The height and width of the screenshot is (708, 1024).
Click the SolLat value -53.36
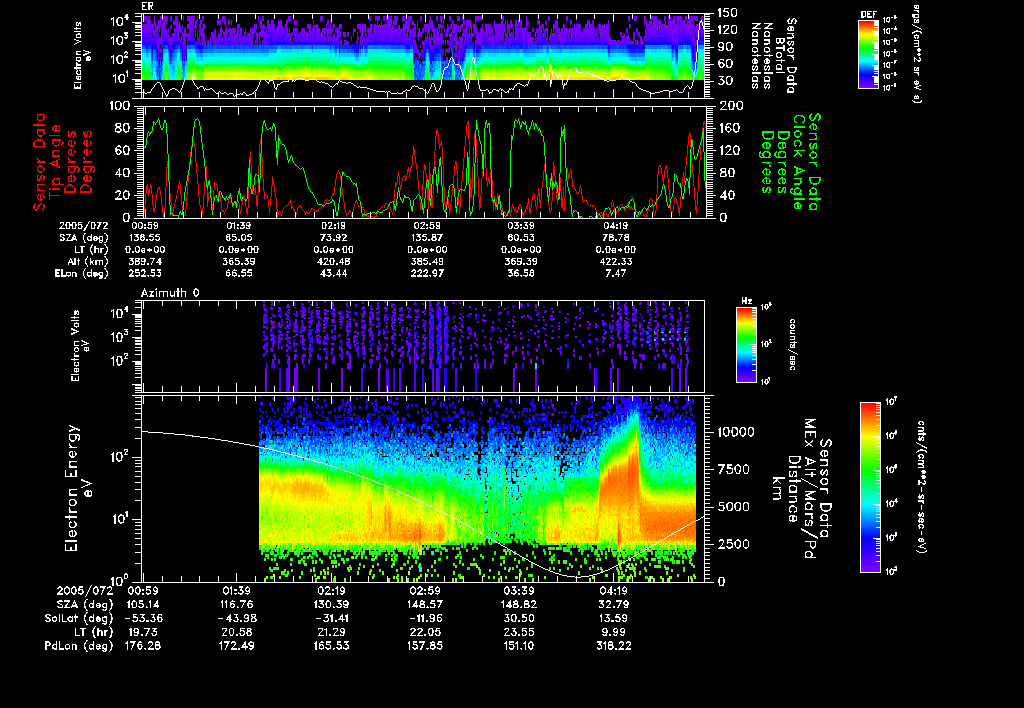(x=144, y=618)
